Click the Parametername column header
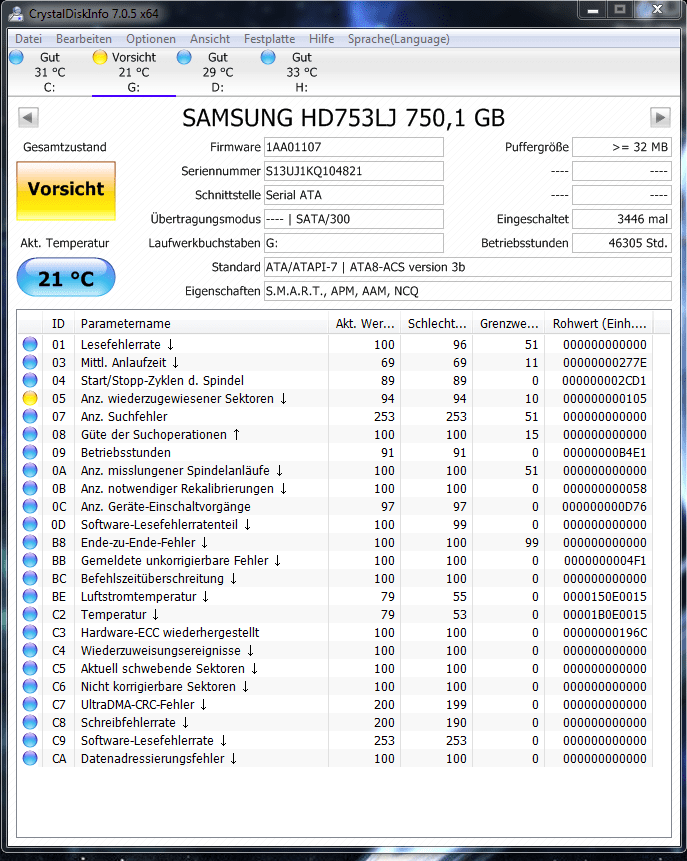 (201, 323)
